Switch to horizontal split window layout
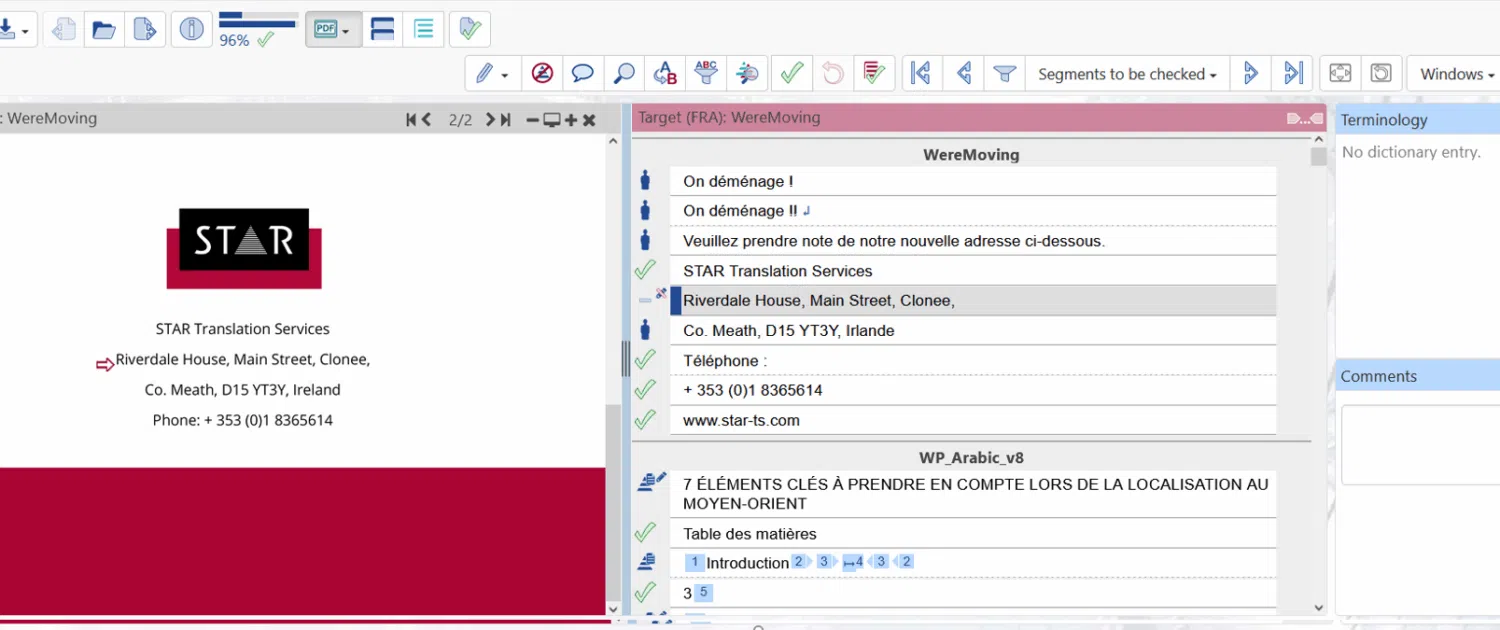Viewport: 1500px width, 630px height. click(382, 29)
